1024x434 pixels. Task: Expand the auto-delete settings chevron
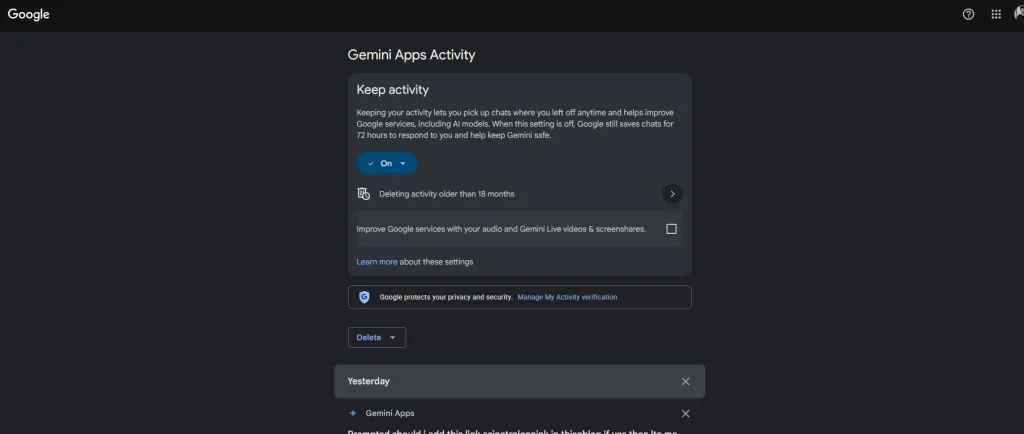point(672,194)
